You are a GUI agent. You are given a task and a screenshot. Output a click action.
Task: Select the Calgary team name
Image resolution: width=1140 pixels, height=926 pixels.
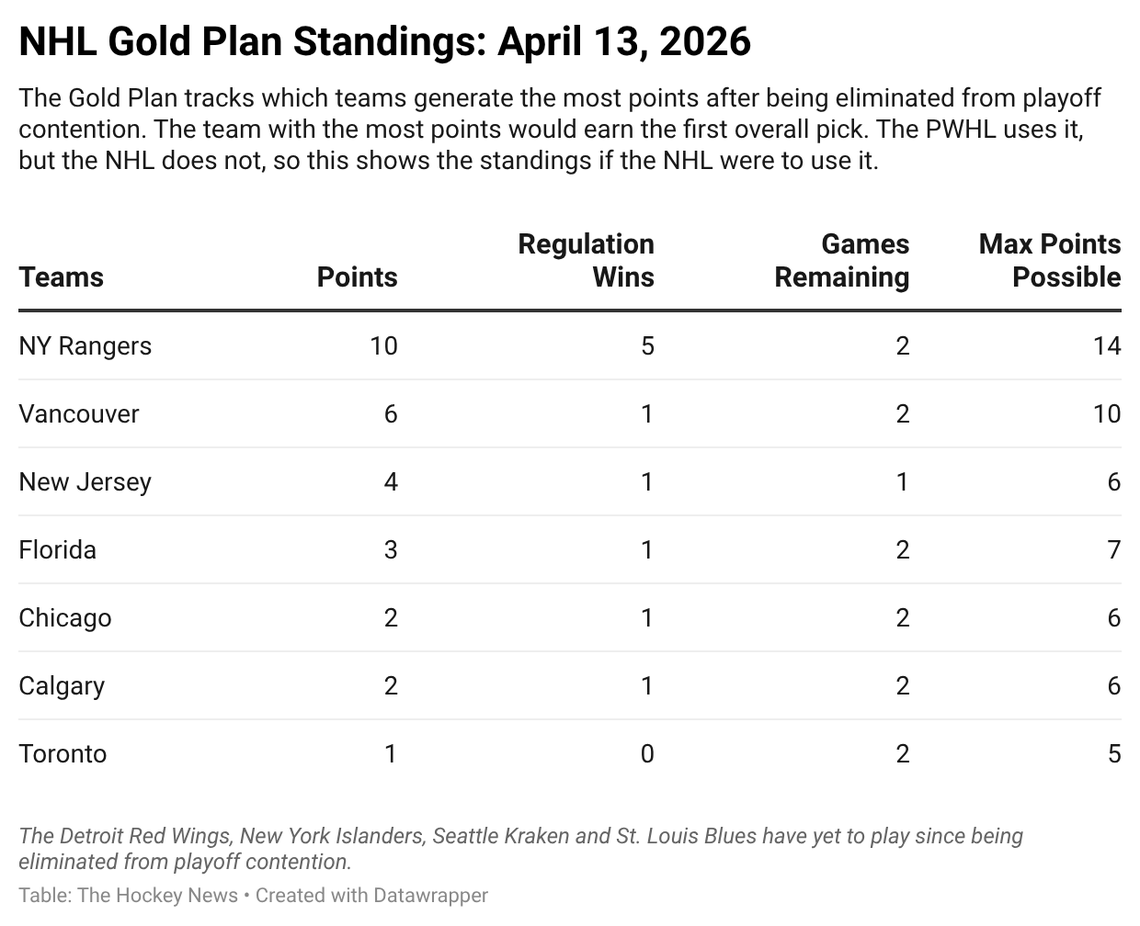click(x=61, y=686)
